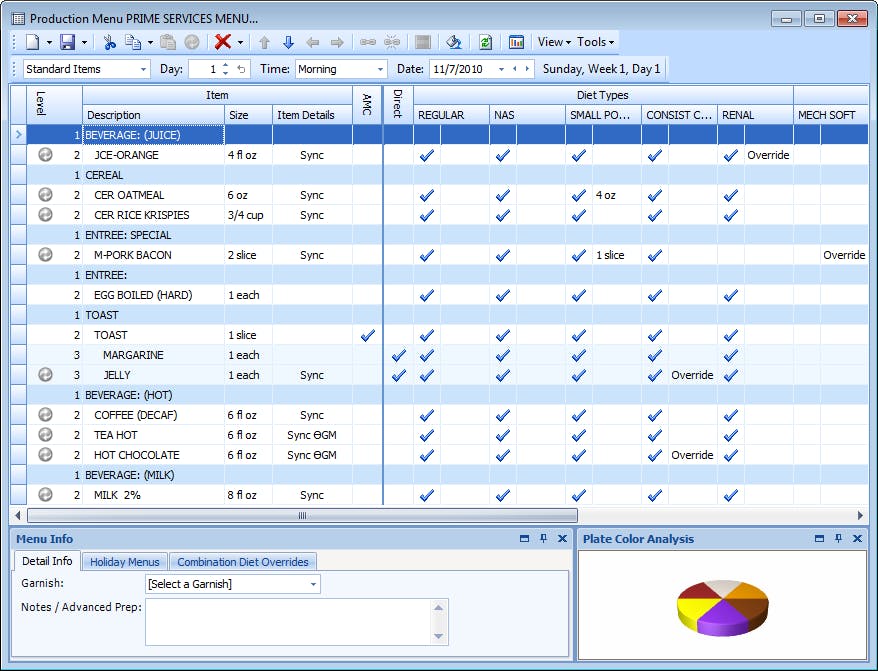Toggle REGULAR check for JCE-ORANGE
The height and width of the screenshot is (671, 878).
427,155
